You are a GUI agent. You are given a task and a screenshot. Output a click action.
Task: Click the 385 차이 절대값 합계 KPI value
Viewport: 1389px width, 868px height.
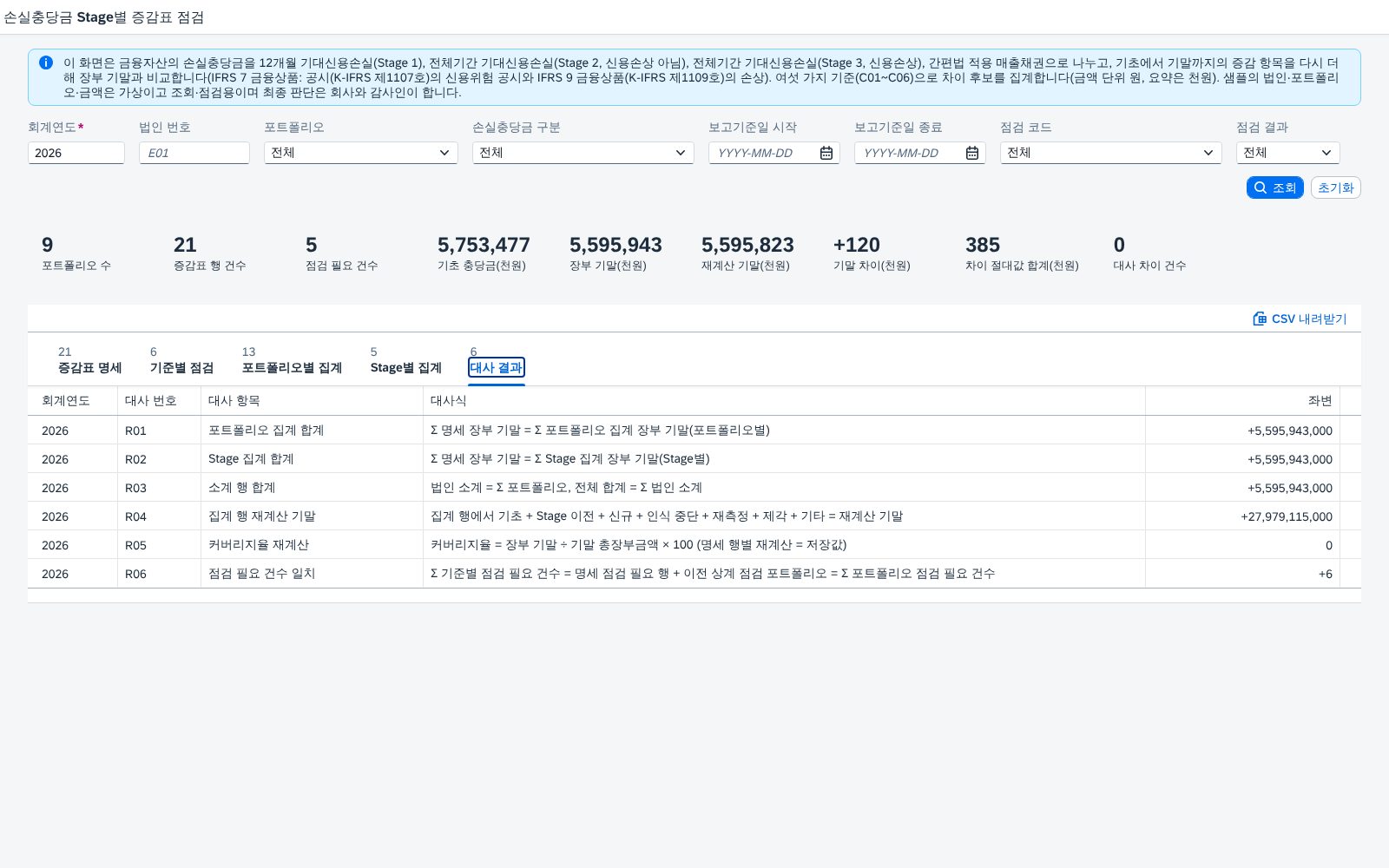click(x=983, y=245)
